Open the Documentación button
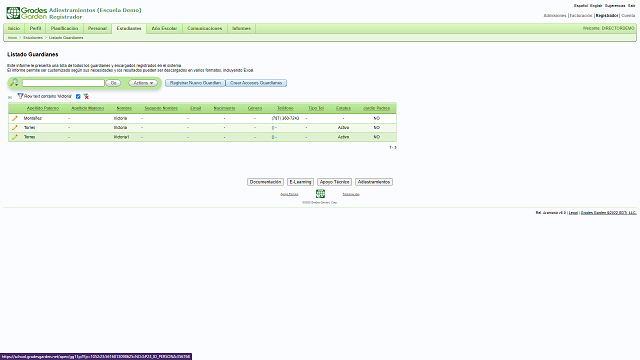 pyautogui.click(x=265, y=182)
